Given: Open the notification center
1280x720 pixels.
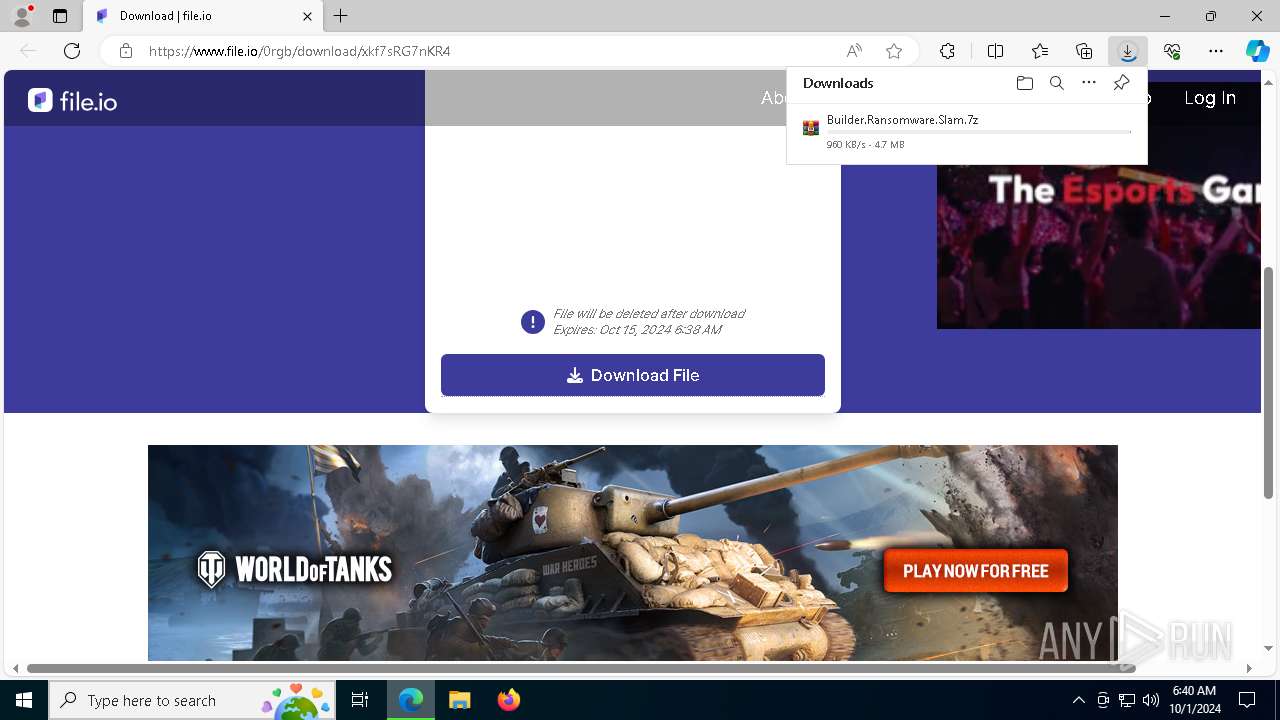Looking at the screenshot, I should (1247, 700).
